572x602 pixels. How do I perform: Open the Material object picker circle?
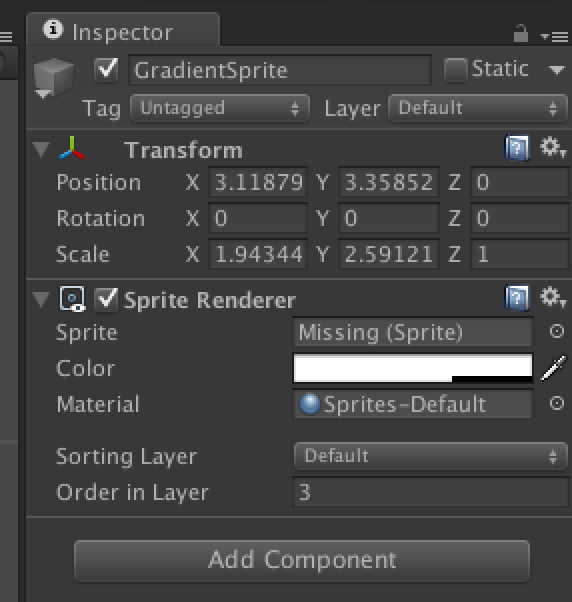click(557, 403)
